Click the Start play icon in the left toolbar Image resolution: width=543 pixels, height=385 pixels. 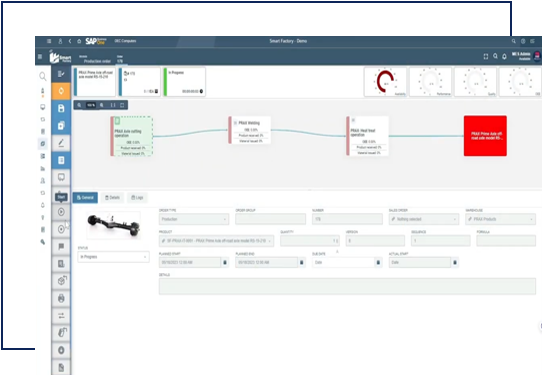click(61, 212)
